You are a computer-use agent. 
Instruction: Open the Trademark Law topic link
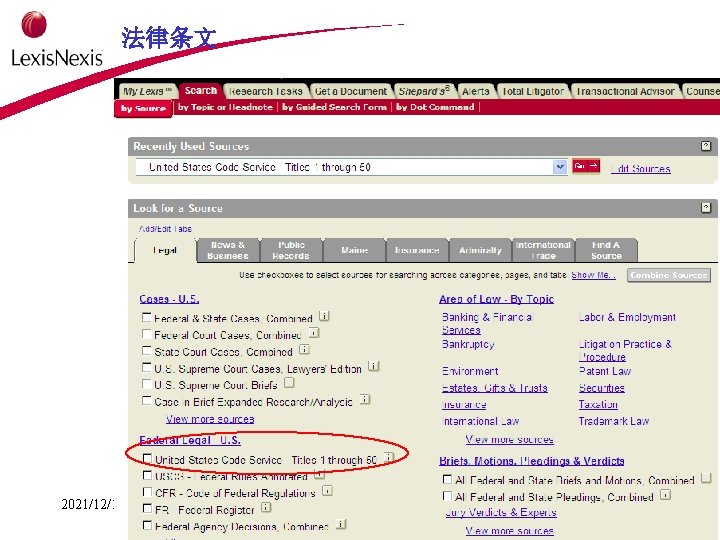tap(614, 421)
